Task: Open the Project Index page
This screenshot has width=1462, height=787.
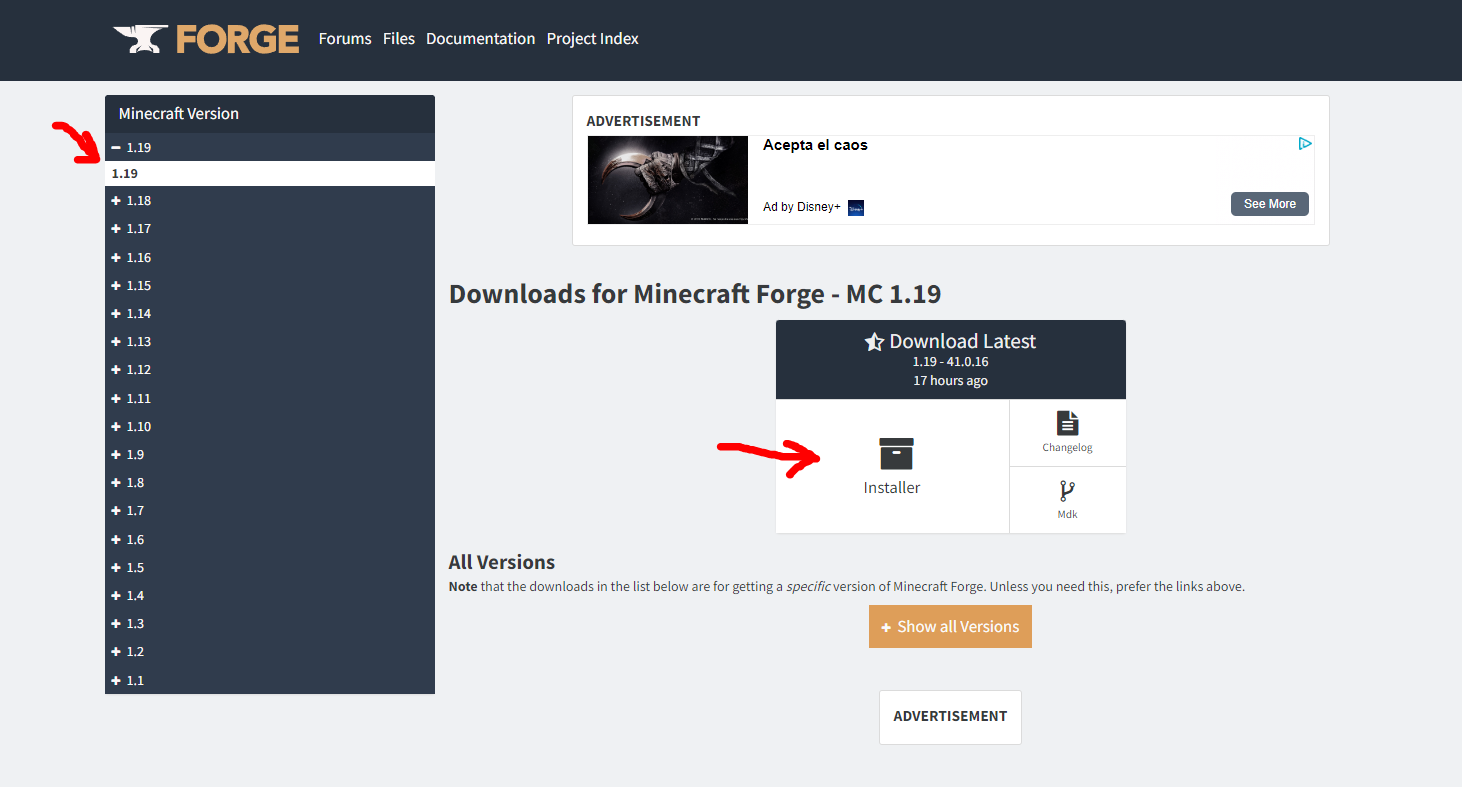Action: pos(592,38)
